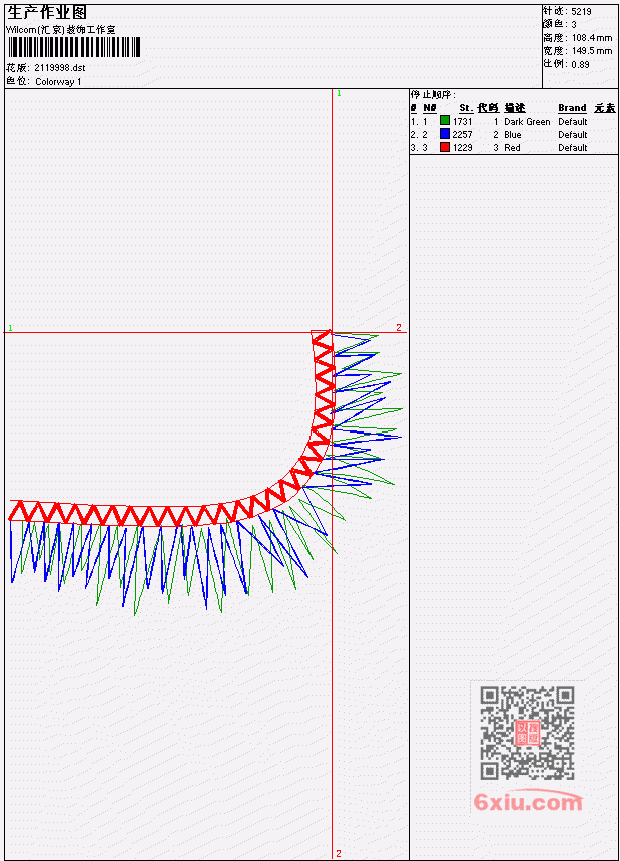Viewport: 620px width, 861px height.
Task: Click the file name 2119998.dst
Action: click(60, 68)
